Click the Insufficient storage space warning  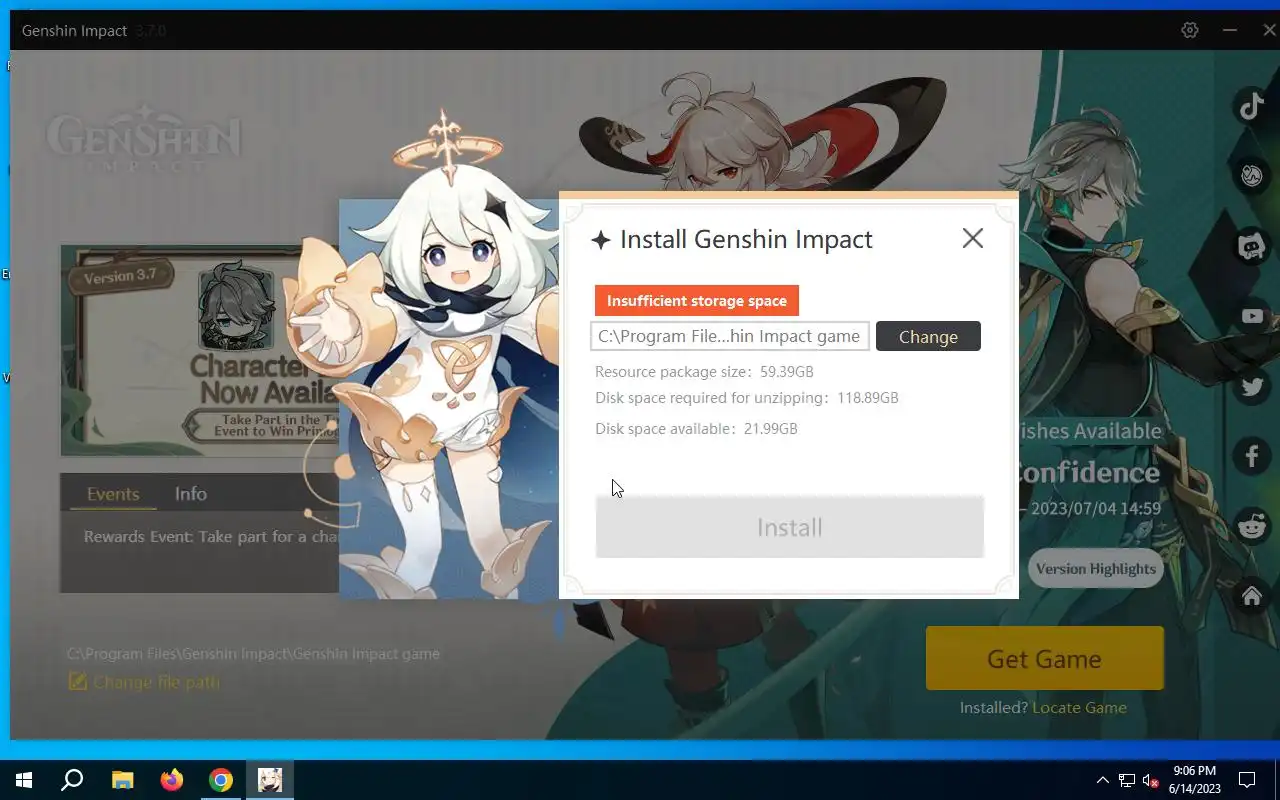click(x=697, y=300)
